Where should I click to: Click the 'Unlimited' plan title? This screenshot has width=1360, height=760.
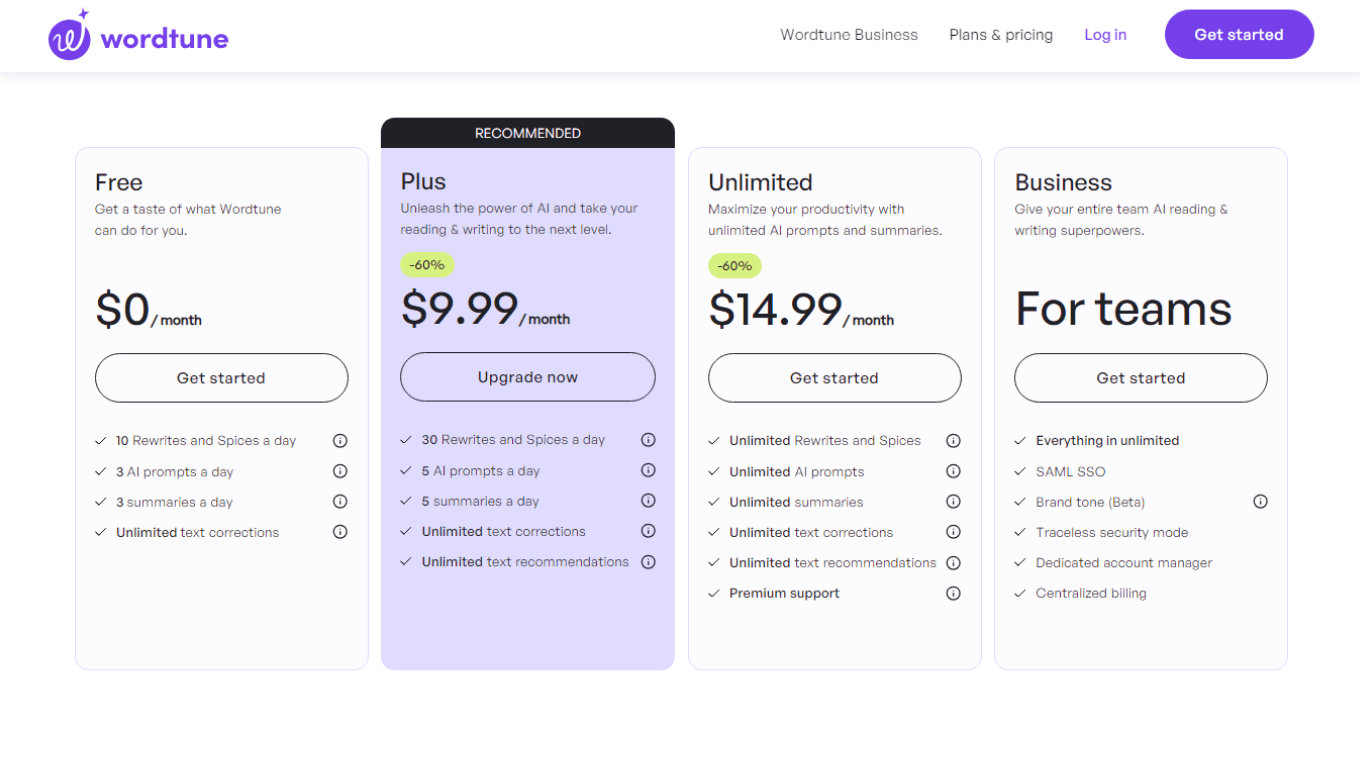click(x=760, y=182)
